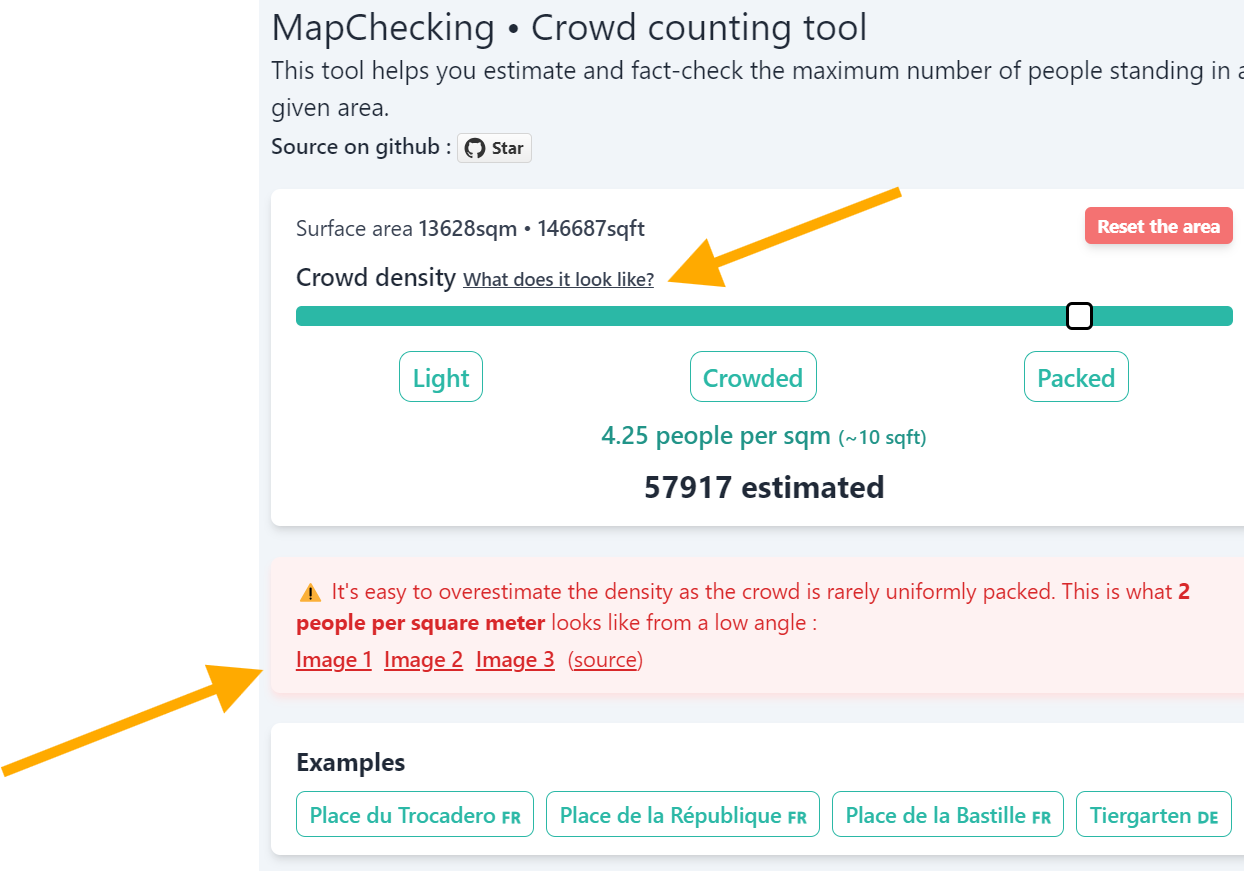Viewport: 1244px width, 871px height.
Task: Select the Light density preset
Action: click(441, 377)
